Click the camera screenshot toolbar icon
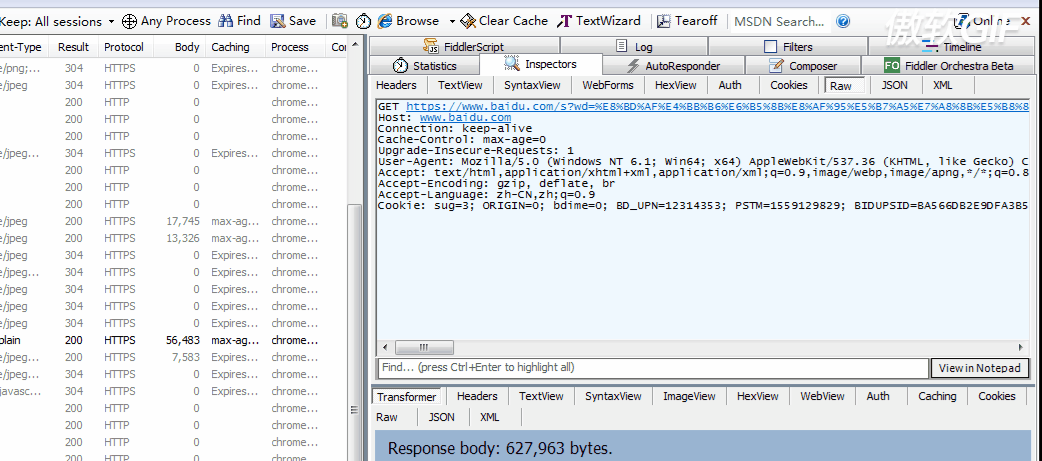 (340, 21)
